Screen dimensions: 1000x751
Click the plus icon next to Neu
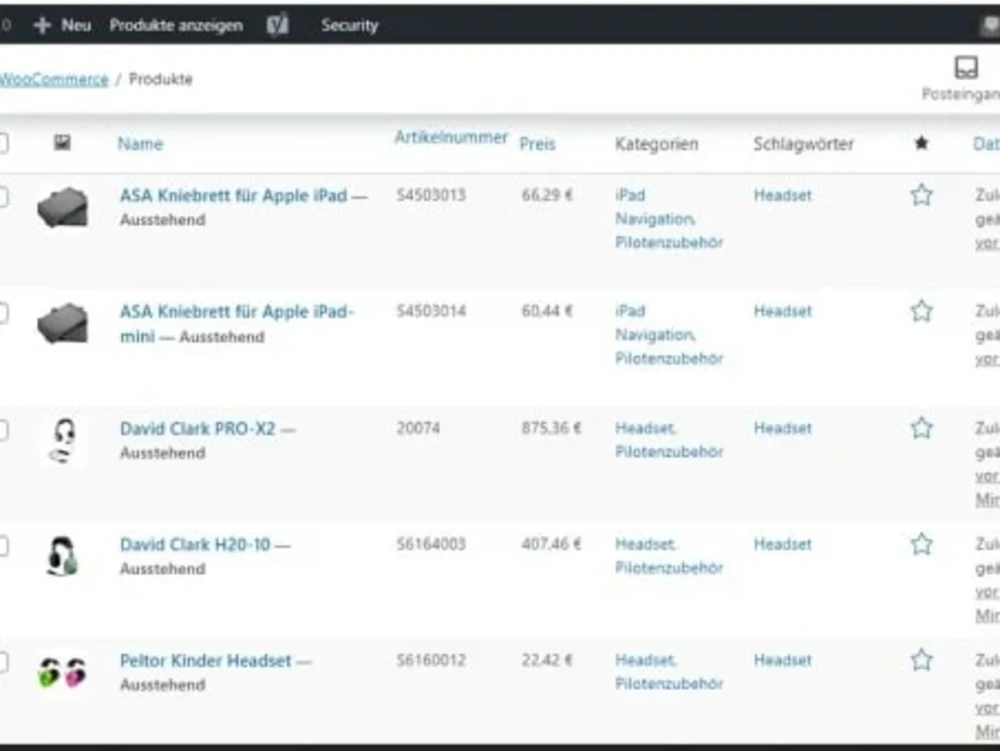[x=42, y=25]
